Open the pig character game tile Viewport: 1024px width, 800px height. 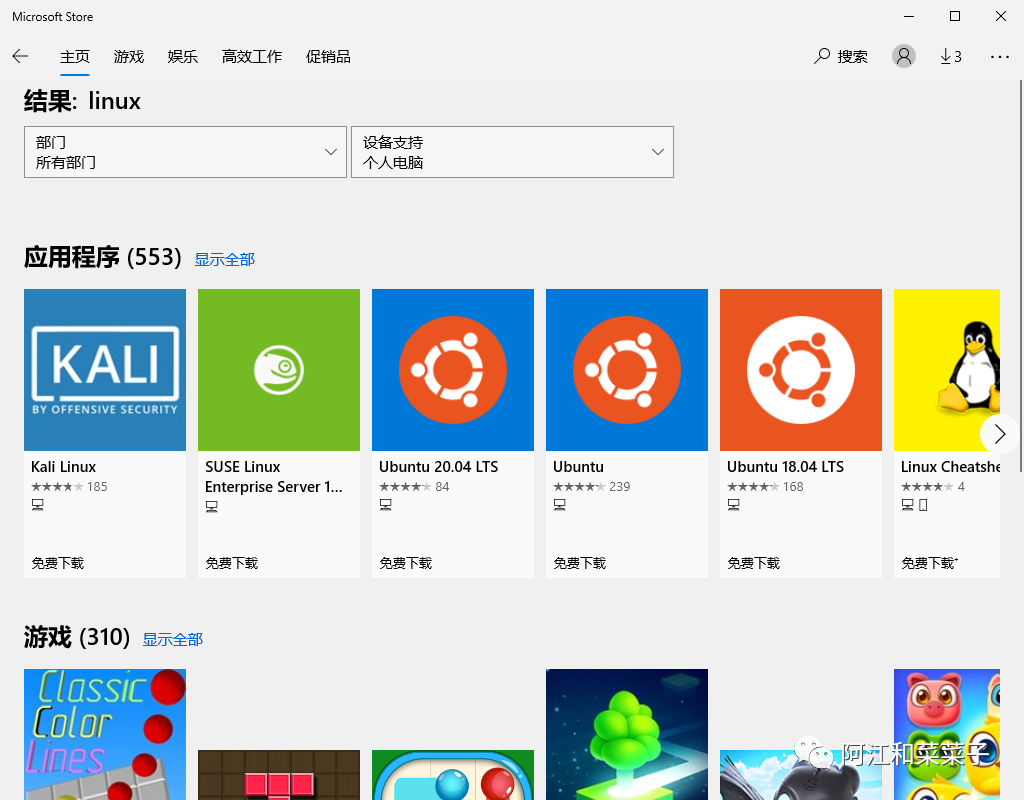pos(947,734)
